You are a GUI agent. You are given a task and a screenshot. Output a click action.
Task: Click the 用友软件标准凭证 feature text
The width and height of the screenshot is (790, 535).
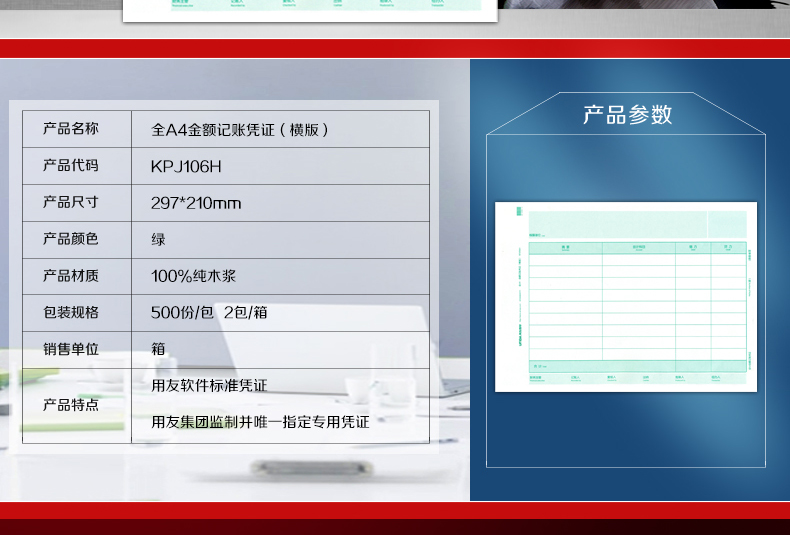[x=209, y=386]
